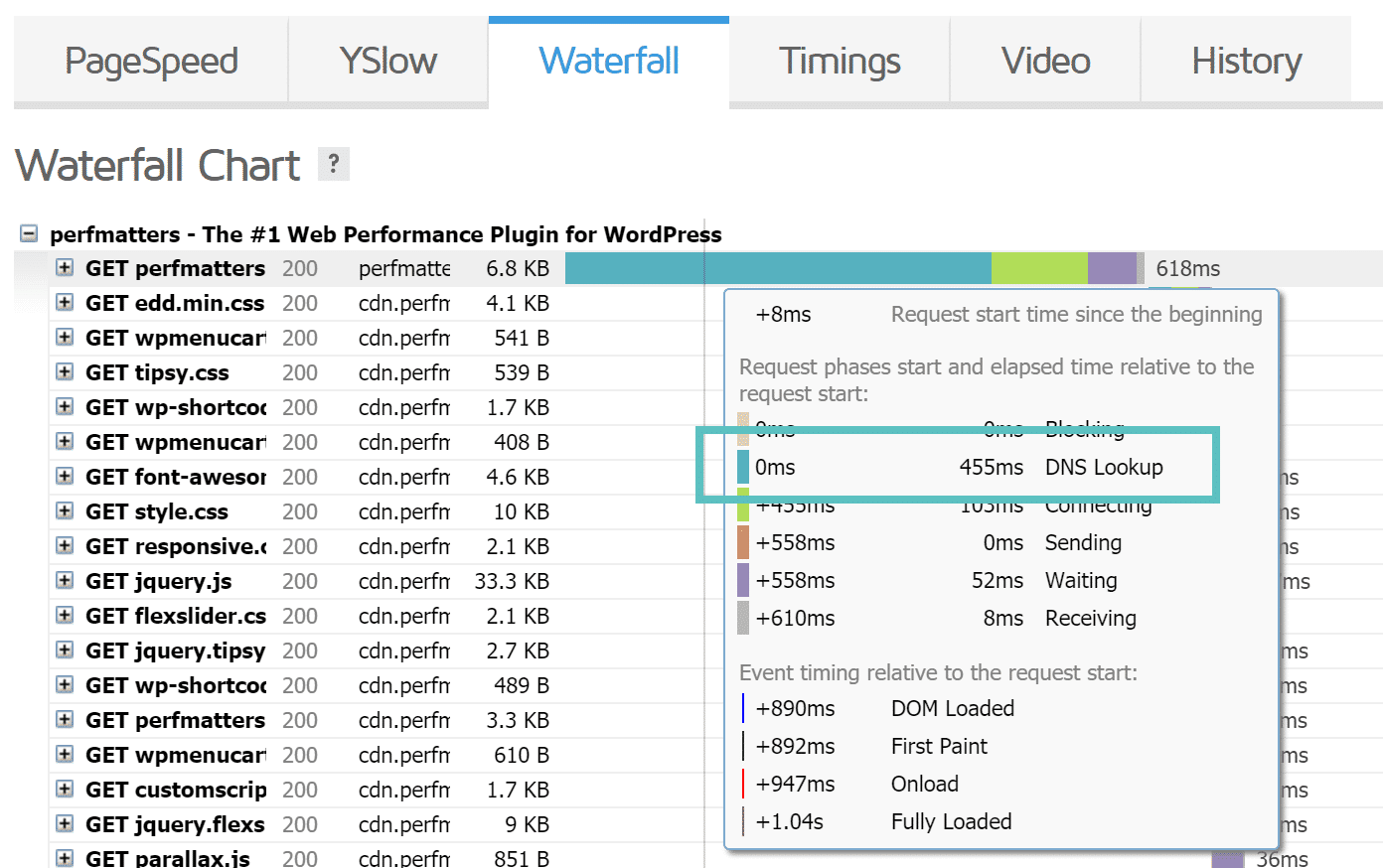Expand the GET jquery.js request row
This screenshot has height=868, width=1383.
click(64, 581)
